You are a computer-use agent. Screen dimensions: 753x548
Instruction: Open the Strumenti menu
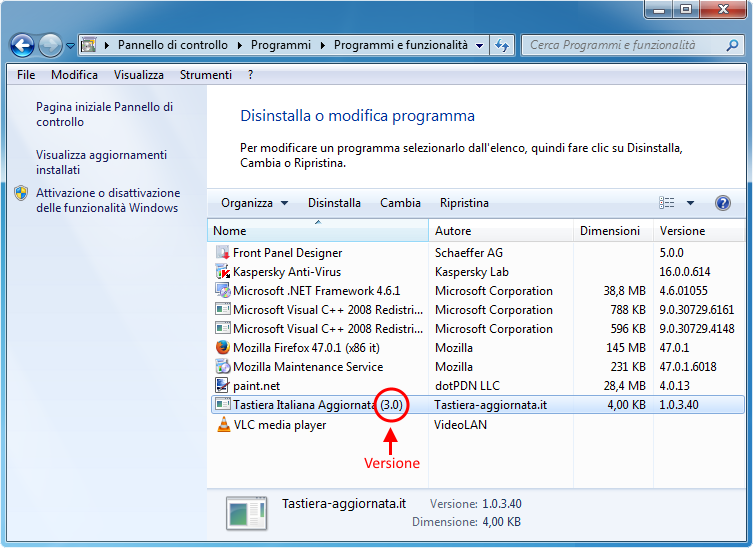[206, 75]
